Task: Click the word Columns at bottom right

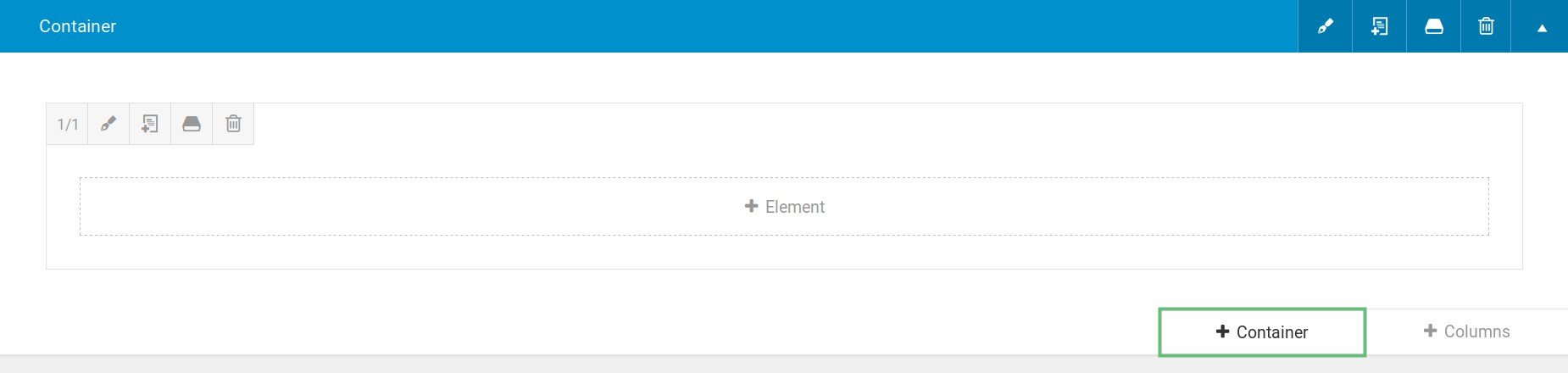Action: point(1477,331)
